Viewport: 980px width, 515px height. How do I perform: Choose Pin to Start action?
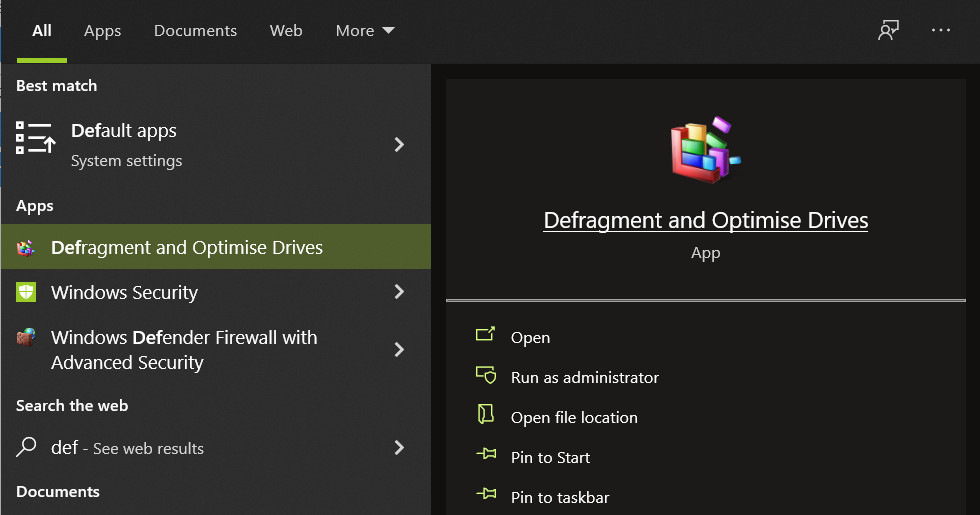tap(550, 457)
